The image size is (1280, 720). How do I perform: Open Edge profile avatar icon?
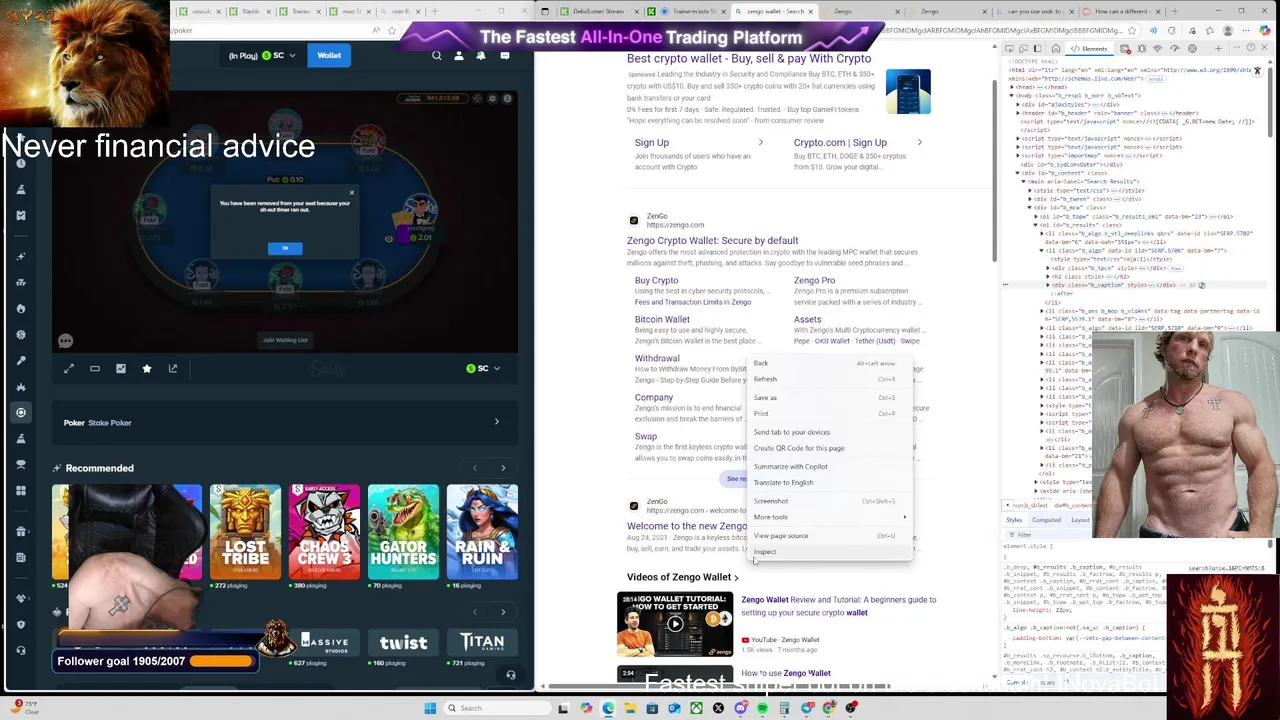tap(1228, 31)
